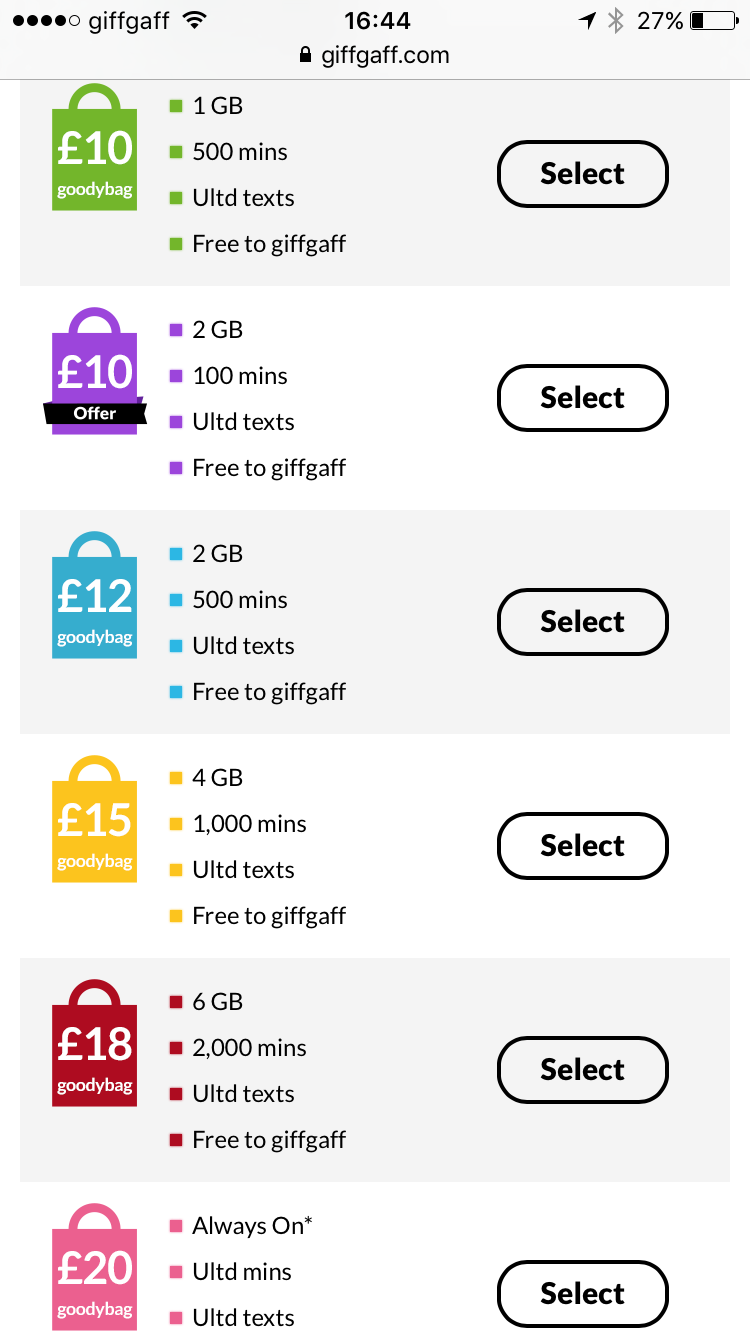
Task: Tap the 1,000 mins text
Action: (x=249, y=824)
